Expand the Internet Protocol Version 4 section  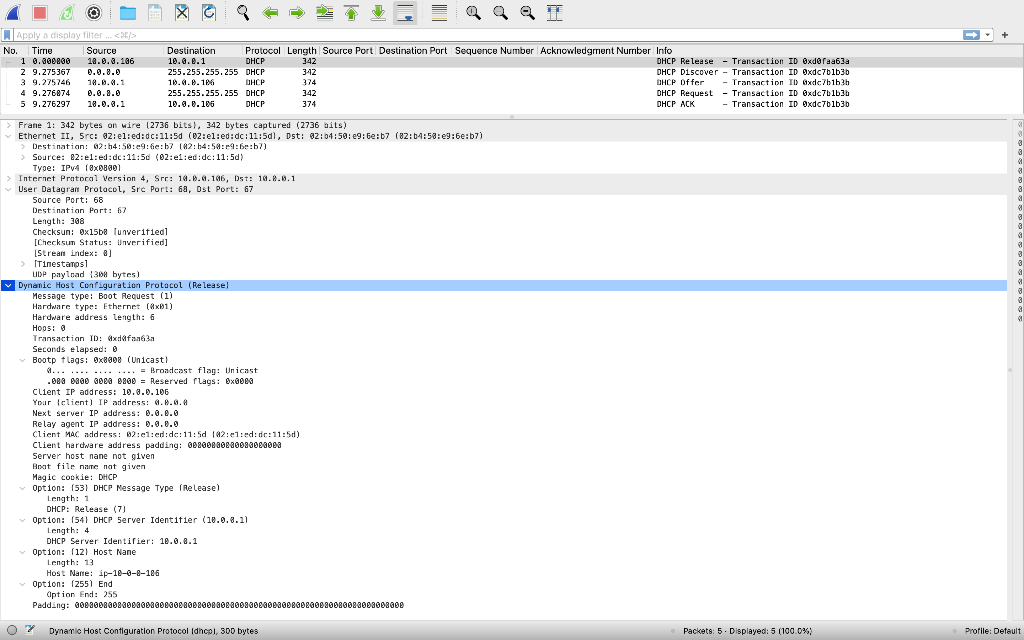click(x=9, y=178)
